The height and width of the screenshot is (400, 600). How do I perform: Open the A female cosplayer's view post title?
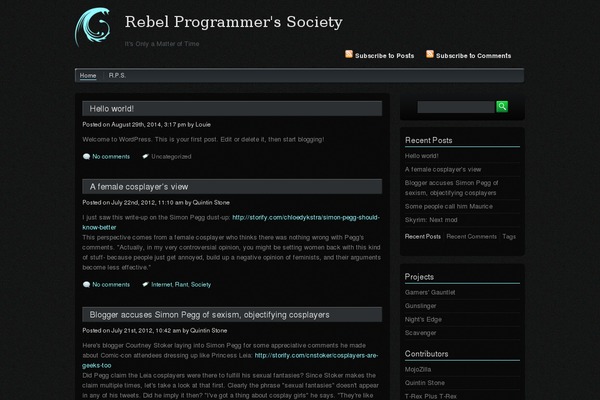139,187
